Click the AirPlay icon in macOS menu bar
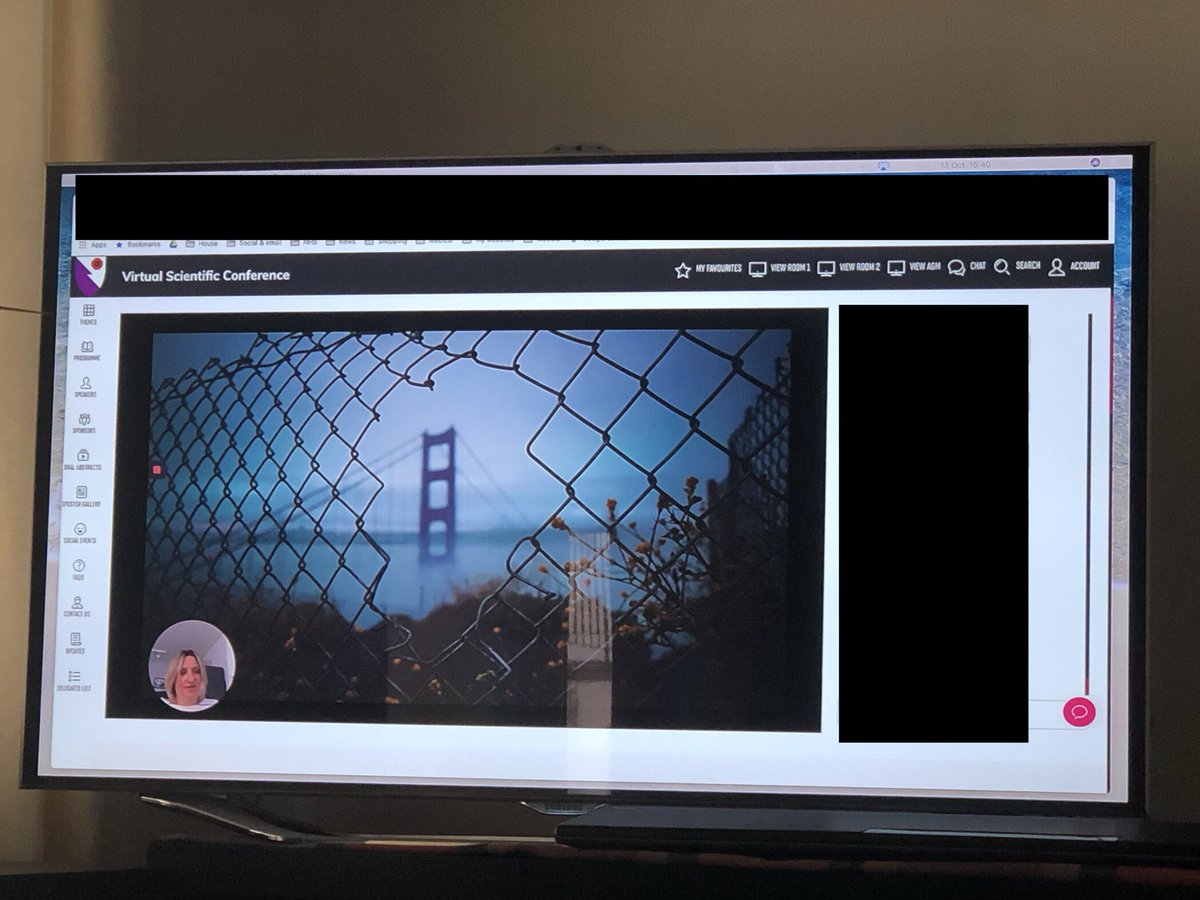1200x900 pixels. pos(884,165)
